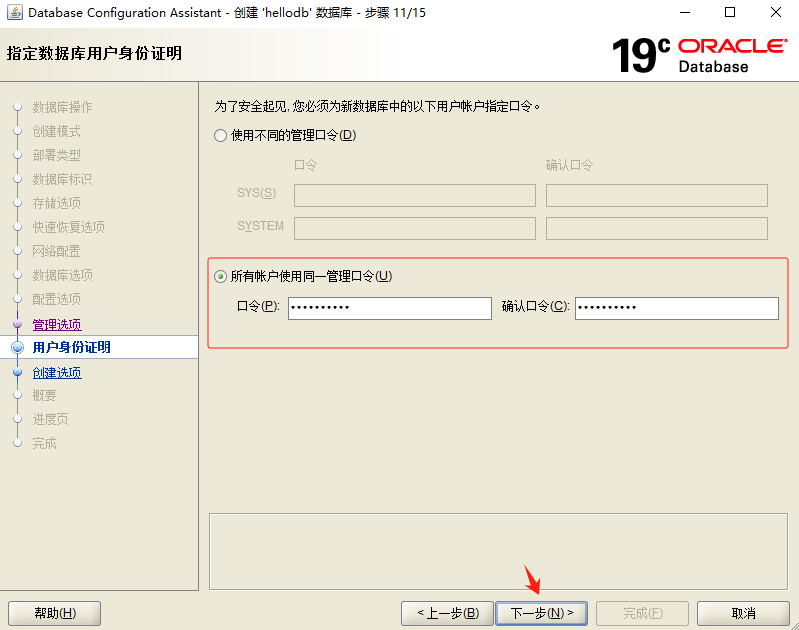Click the 网络配置 step label
This screenshot has width=799, height=630.
[57, 251]
